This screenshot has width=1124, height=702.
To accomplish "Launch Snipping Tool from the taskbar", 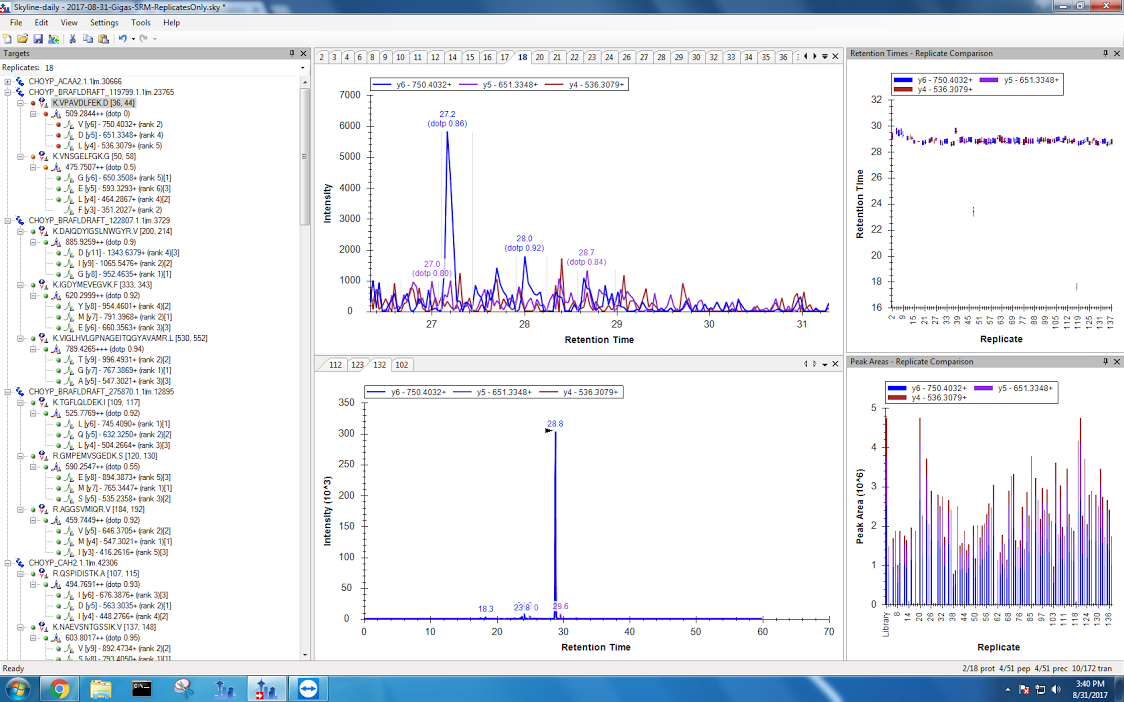I will pyautogui.click(x=183, y=688).
